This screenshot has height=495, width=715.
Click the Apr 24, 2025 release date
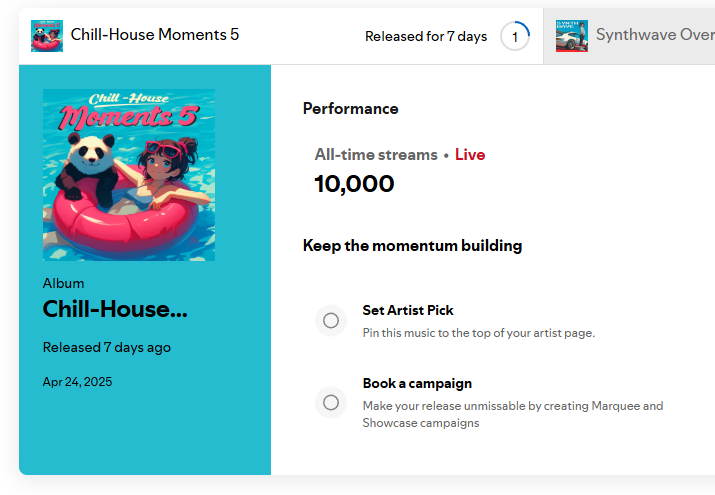(x=78, y=382)
